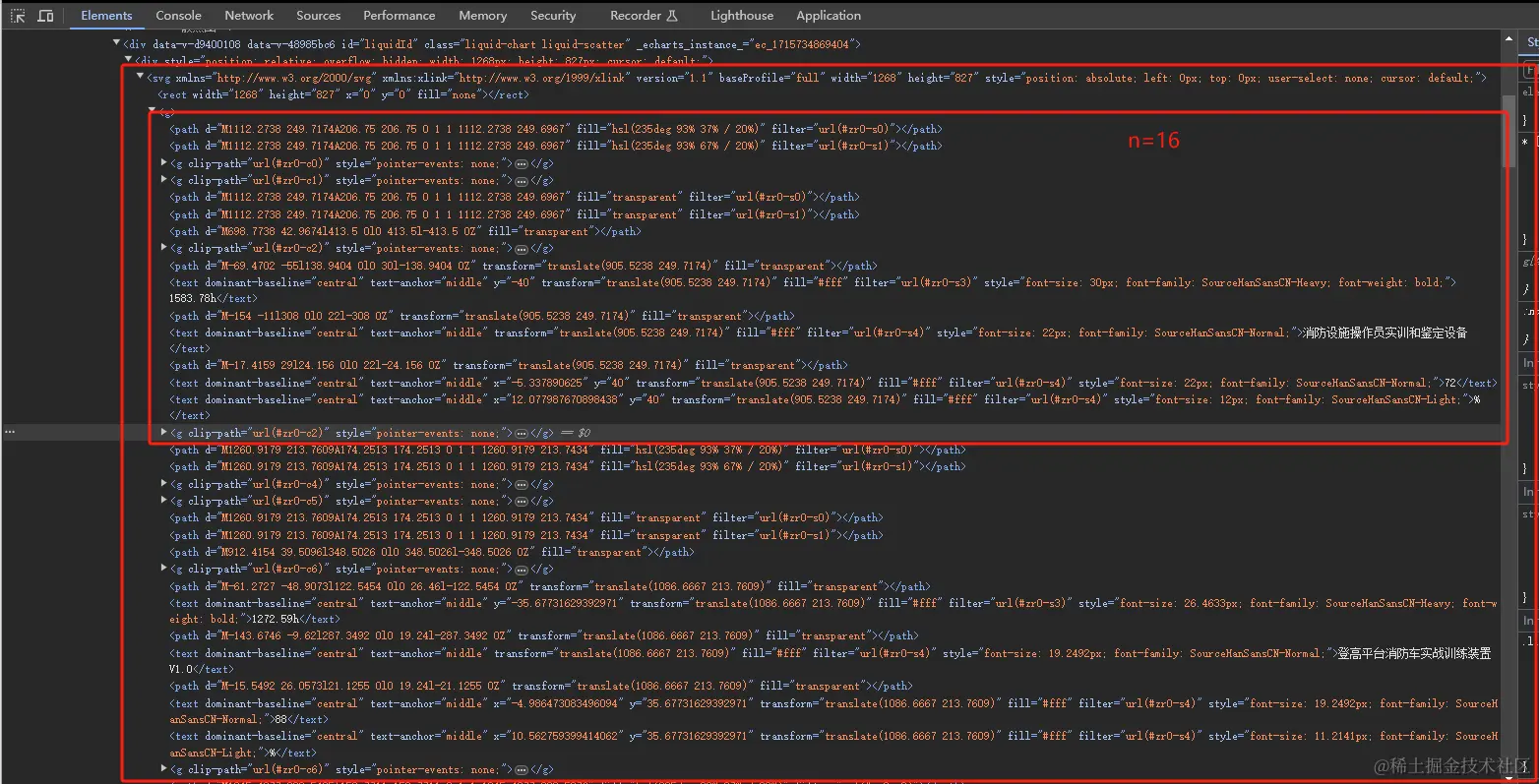Viewport: 1539px width, 784px height.
Task: Open ellipsis of the #zr0-c5 g node
Action: (x=522, y=501)
